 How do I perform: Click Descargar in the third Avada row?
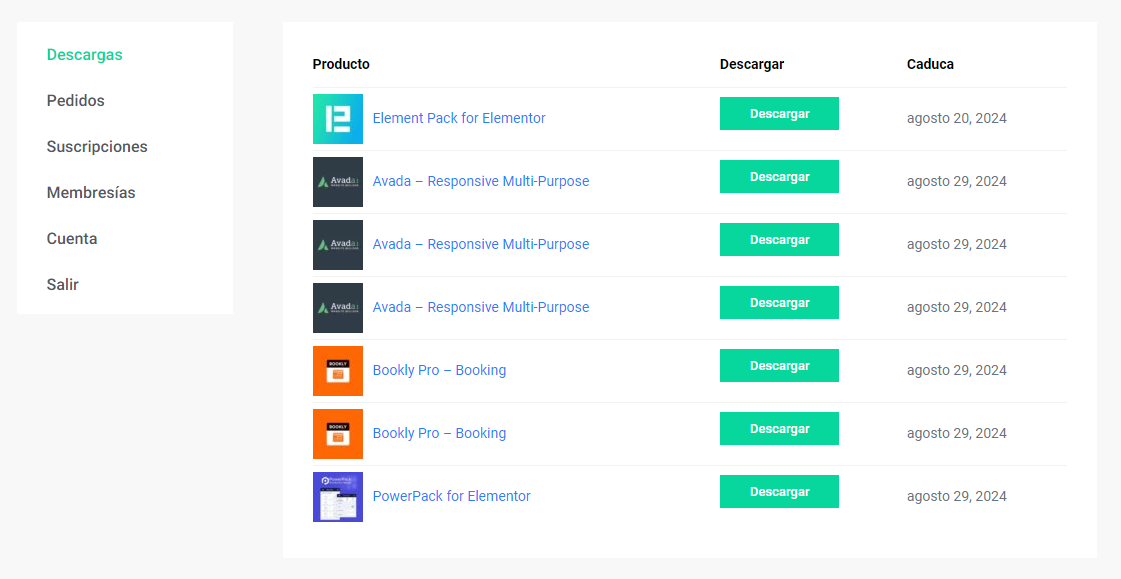pyautogui.click(x=779, y=302)
